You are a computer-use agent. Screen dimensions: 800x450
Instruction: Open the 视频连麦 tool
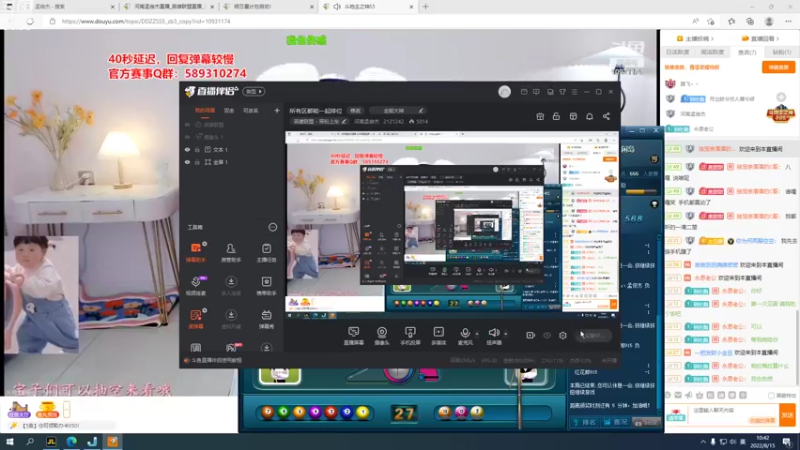coord(196,285)
